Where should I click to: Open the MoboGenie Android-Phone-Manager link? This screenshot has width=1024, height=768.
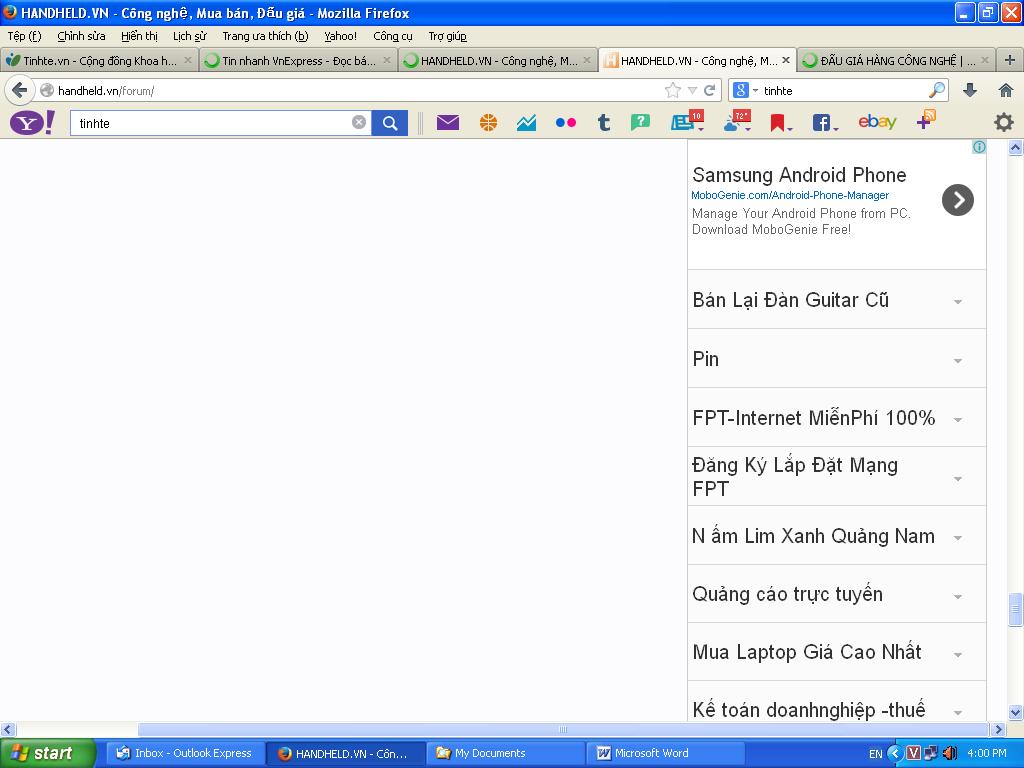pyautogui.click(x=790, y=195)
